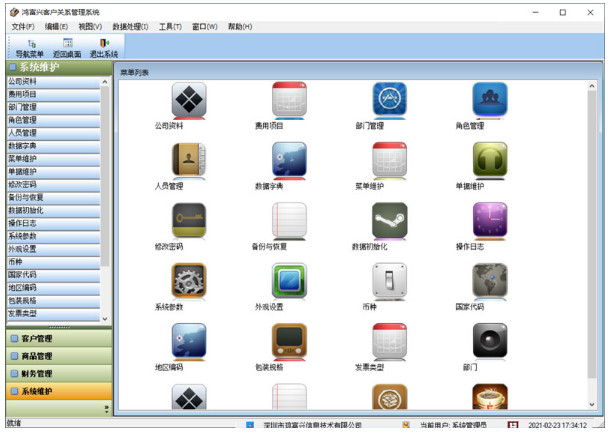The height and width of the screenshot is (438, 611).
Task: Open the 币种 switch icon
Action: (389, 281)
